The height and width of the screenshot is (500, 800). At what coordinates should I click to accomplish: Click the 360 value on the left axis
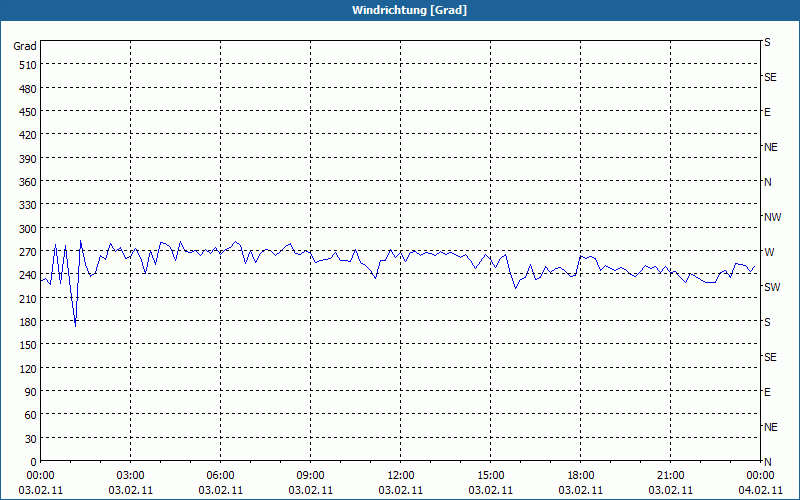point(28,182)
